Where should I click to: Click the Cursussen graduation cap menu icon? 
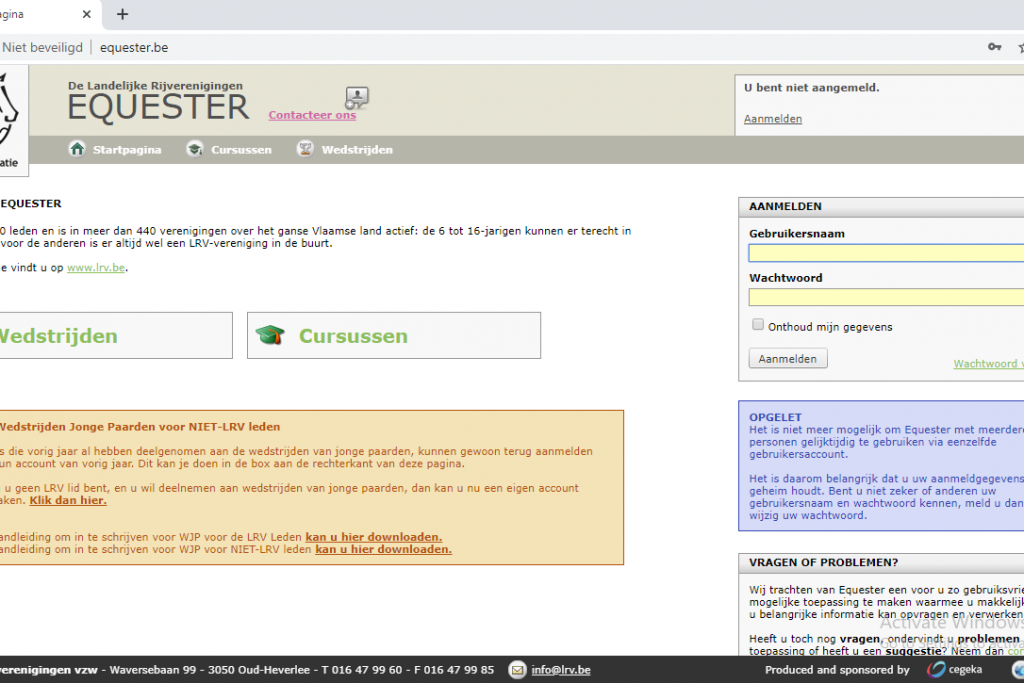point(195,149)
